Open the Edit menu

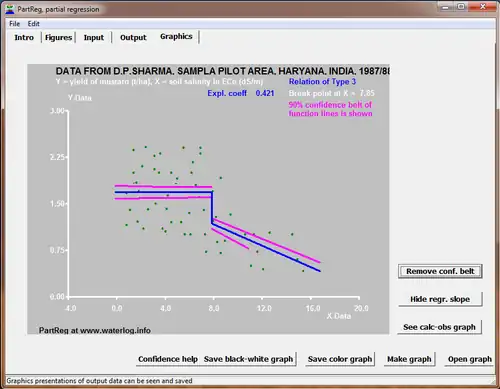coord(33,24)
